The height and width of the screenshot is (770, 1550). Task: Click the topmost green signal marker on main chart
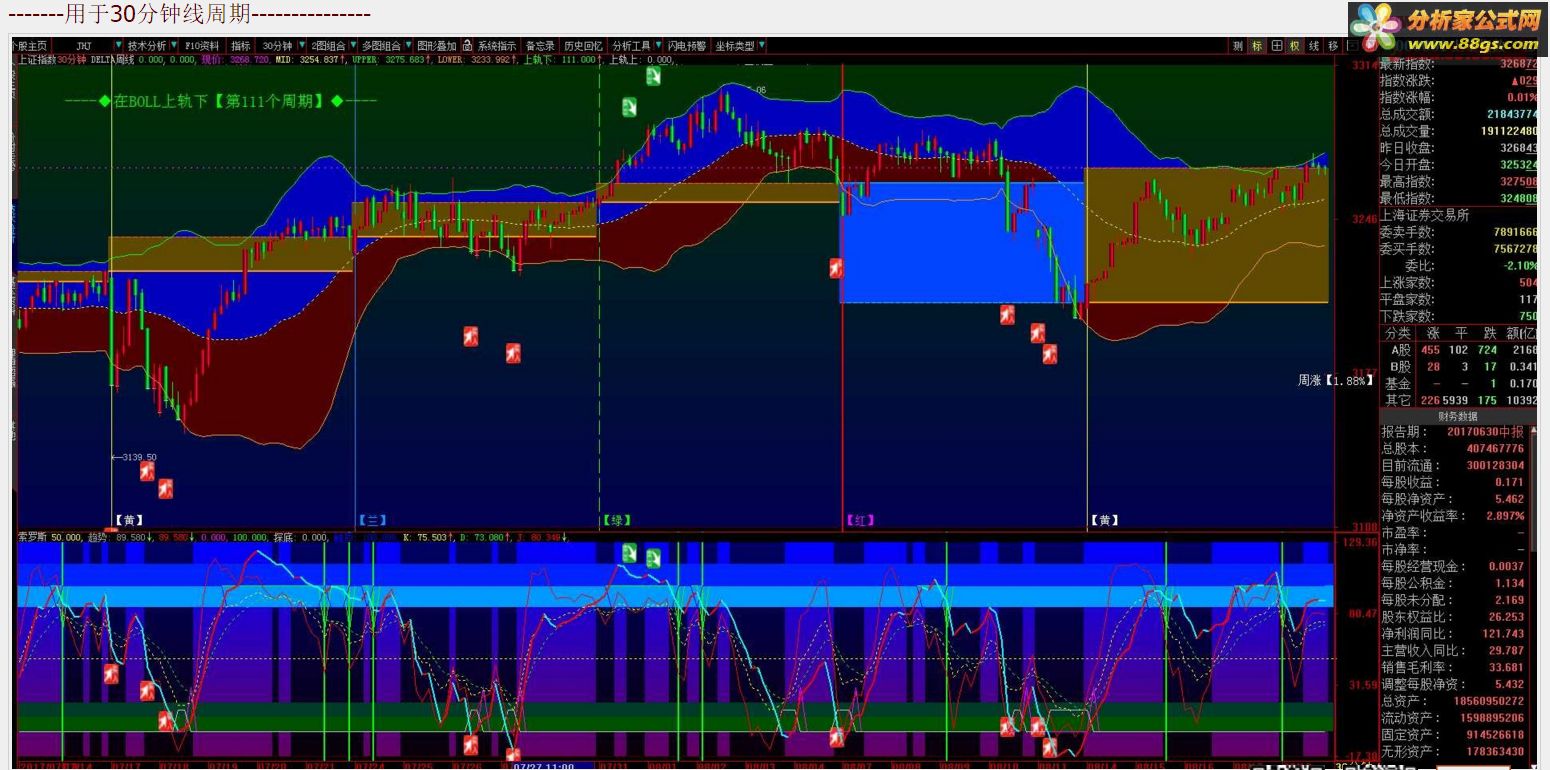click(653, 77)
